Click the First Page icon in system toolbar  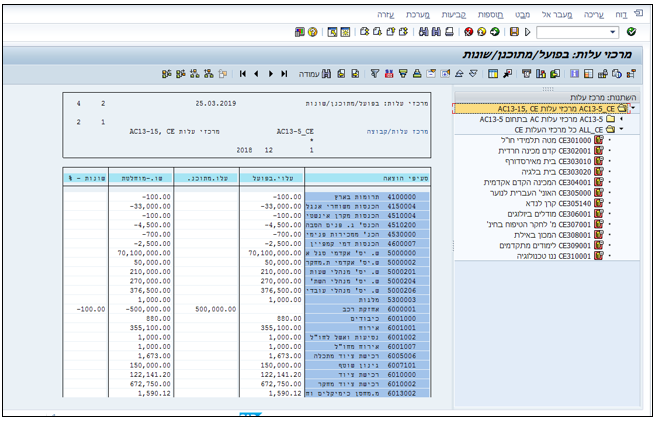404,32
